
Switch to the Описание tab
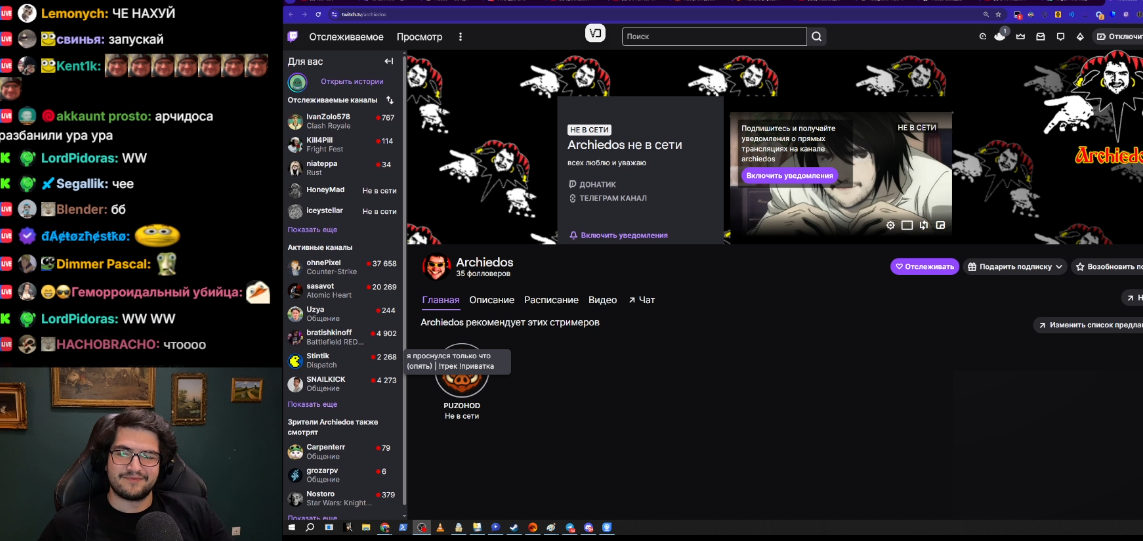coord(491,300)
